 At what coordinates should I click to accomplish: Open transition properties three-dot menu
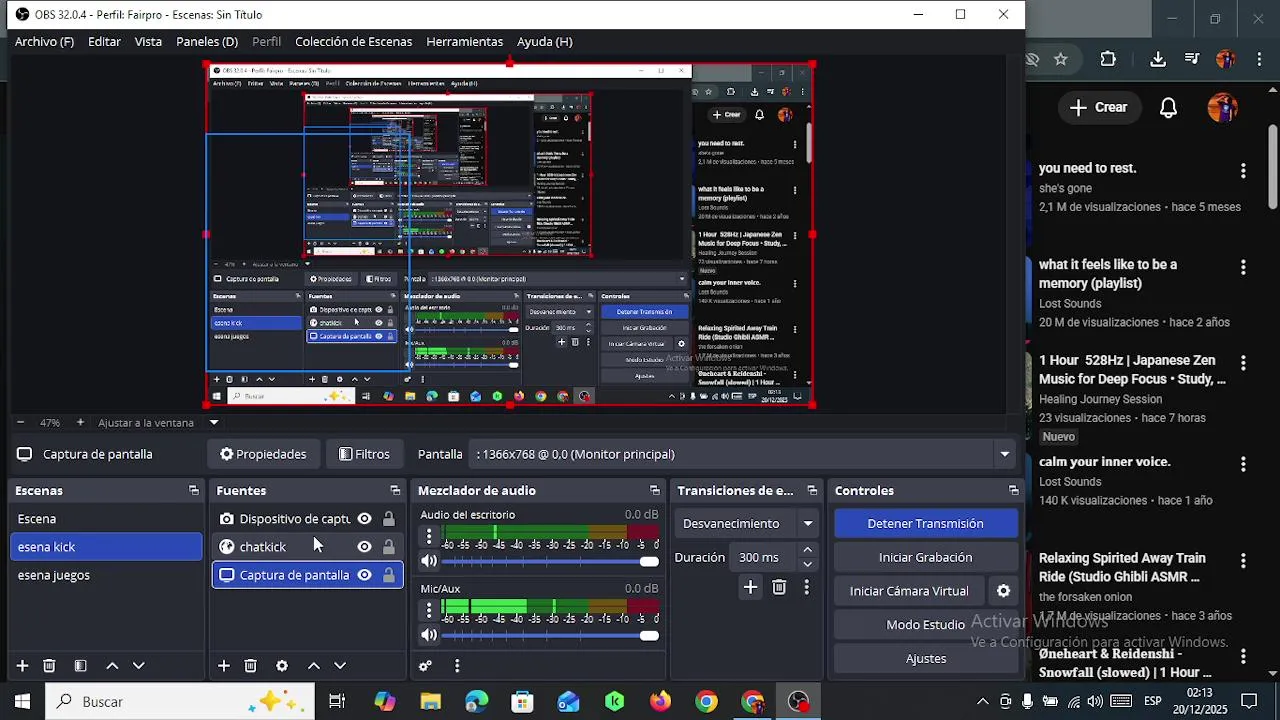[x=806, y=587]
